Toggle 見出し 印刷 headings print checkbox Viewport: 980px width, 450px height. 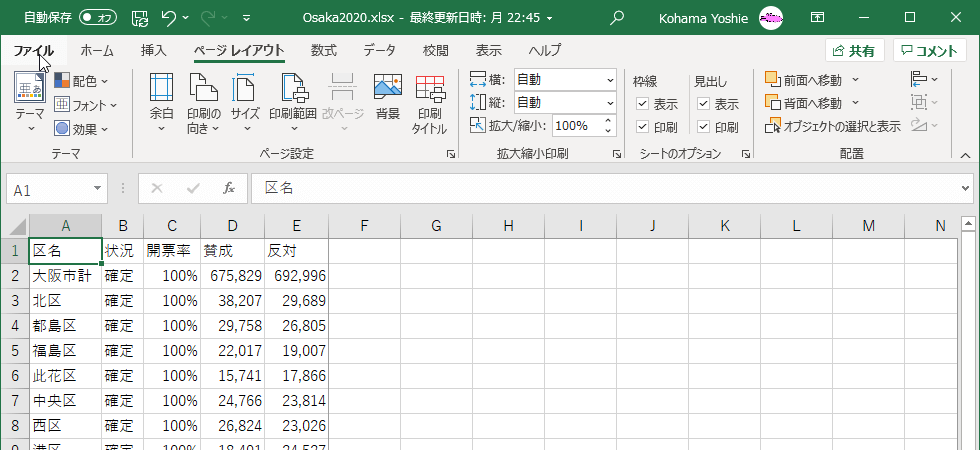704,127
